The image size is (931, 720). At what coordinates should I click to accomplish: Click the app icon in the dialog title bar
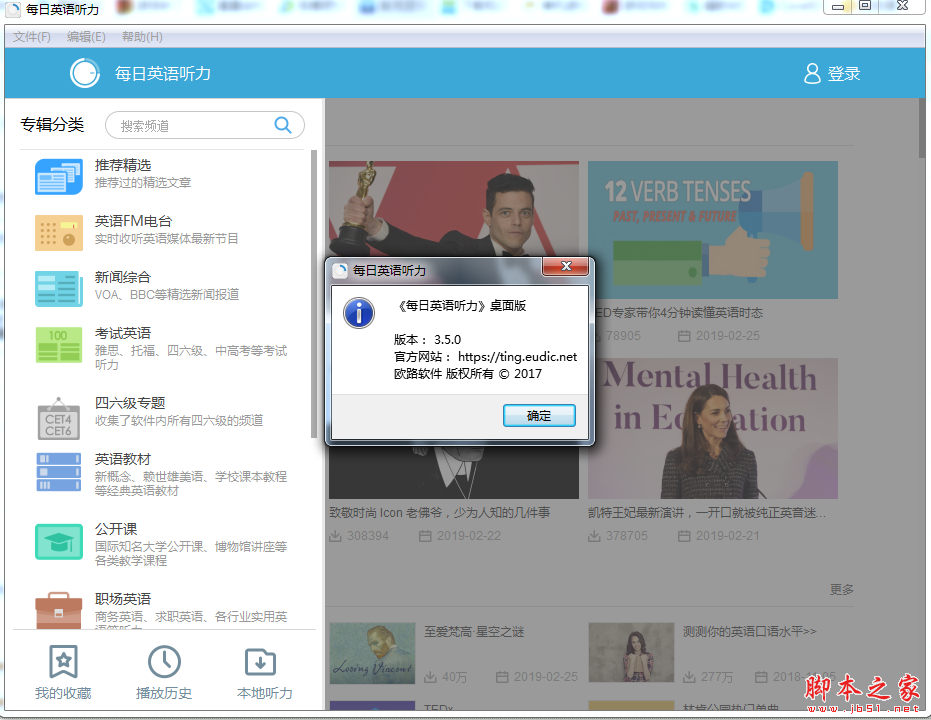pos(340,271)
